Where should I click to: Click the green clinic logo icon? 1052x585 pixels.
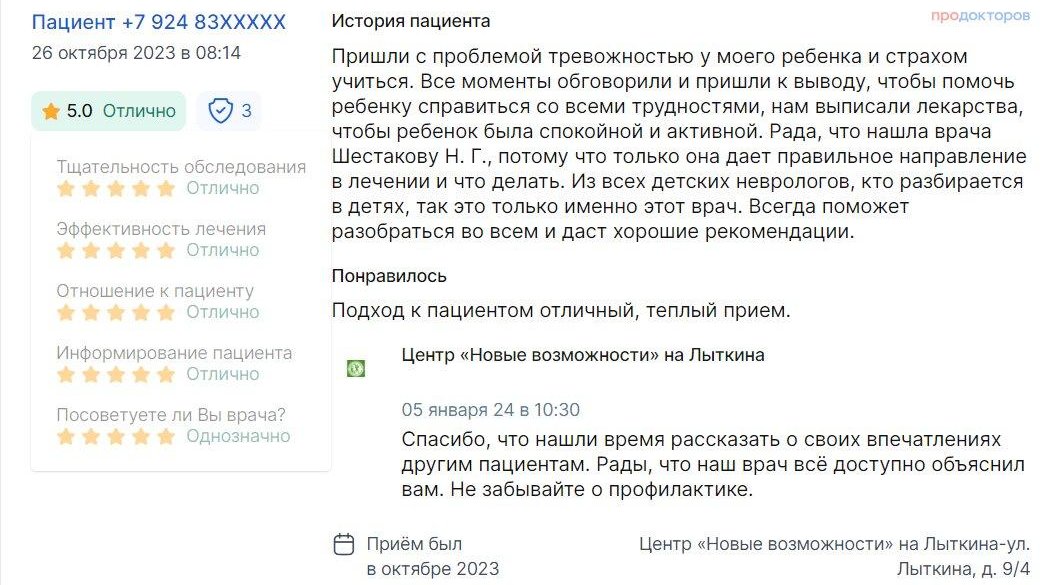coord(356,368)
